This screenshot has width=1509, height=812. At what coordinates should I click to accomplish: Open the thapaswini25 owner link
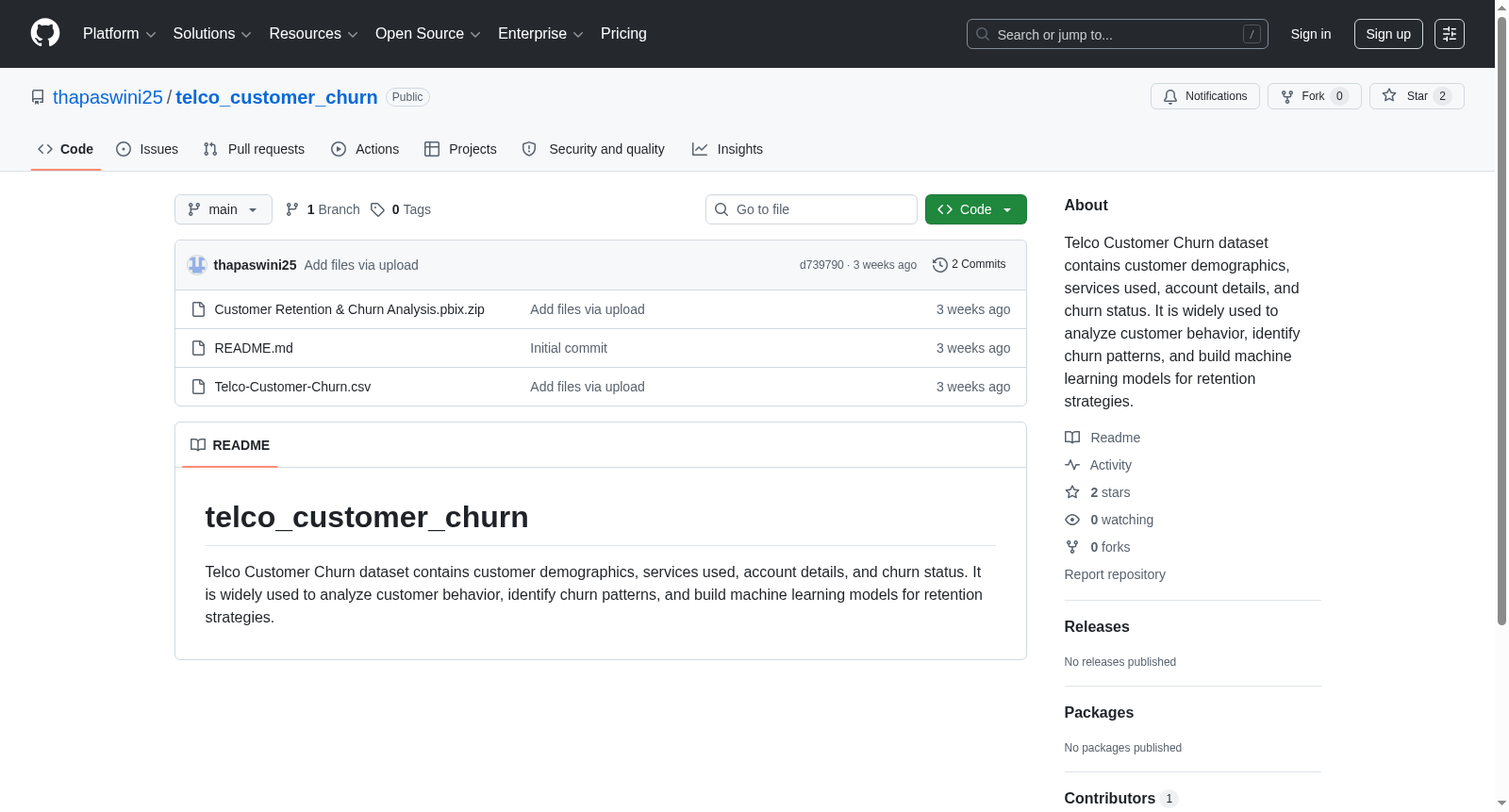[x=108, y=97]
